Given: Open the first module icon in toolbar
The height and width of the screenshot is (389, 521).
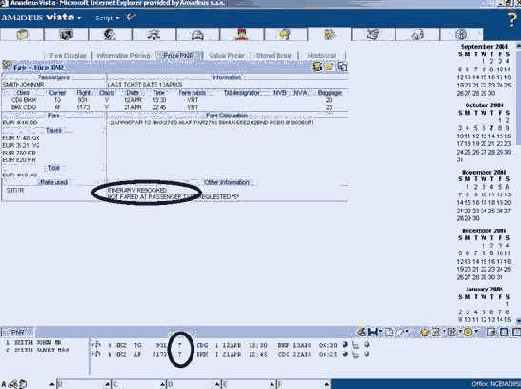Looking at the screenshot, I should click(x=22, y=35).
